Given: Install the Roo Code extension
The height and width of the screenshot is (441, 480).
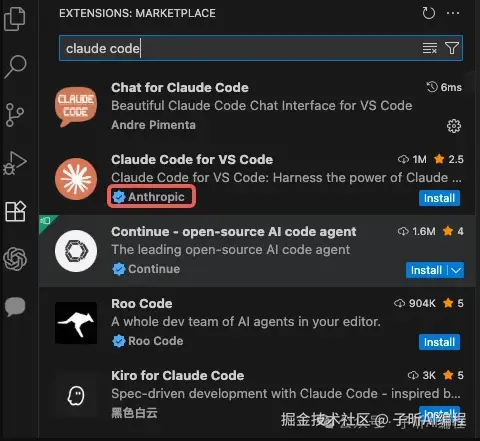Looking at the screenshot, I should (439, 342).
